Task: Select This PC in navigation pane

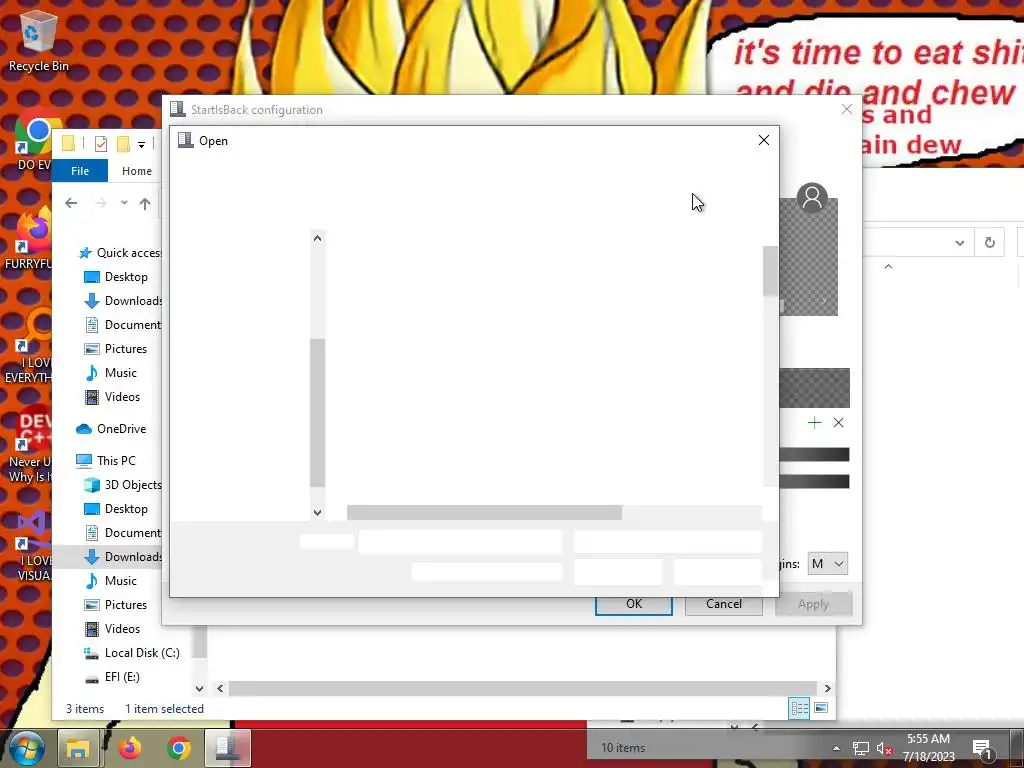Action: 106,460
